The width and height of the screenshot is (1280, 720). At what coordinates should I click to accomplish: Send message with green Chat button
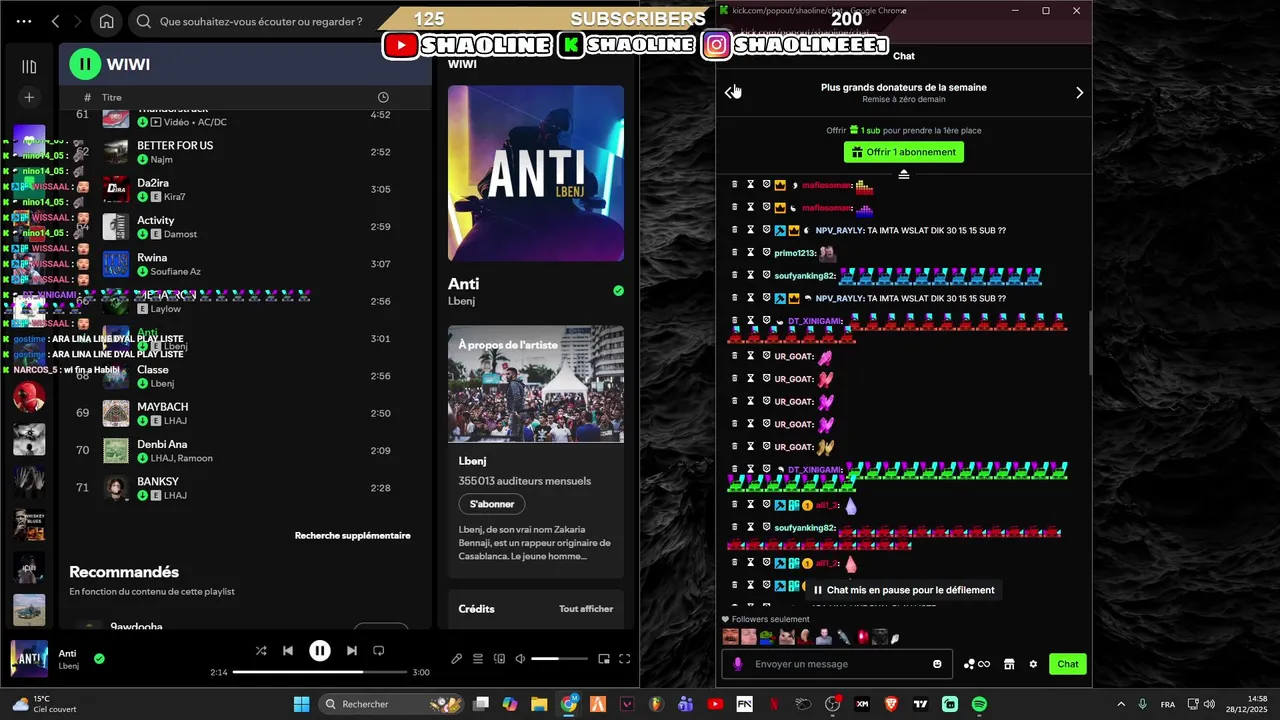1068,664
